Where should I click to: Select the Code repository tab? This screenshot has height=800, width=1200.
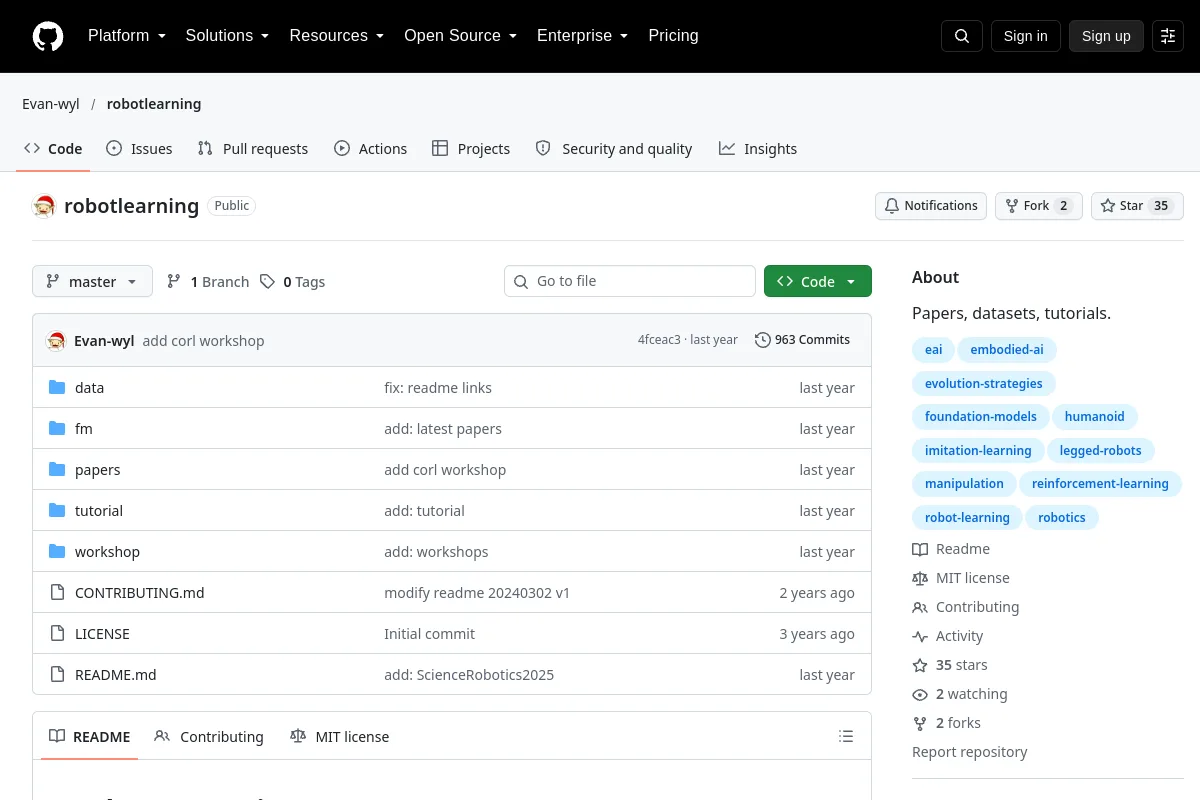(53, 149)
